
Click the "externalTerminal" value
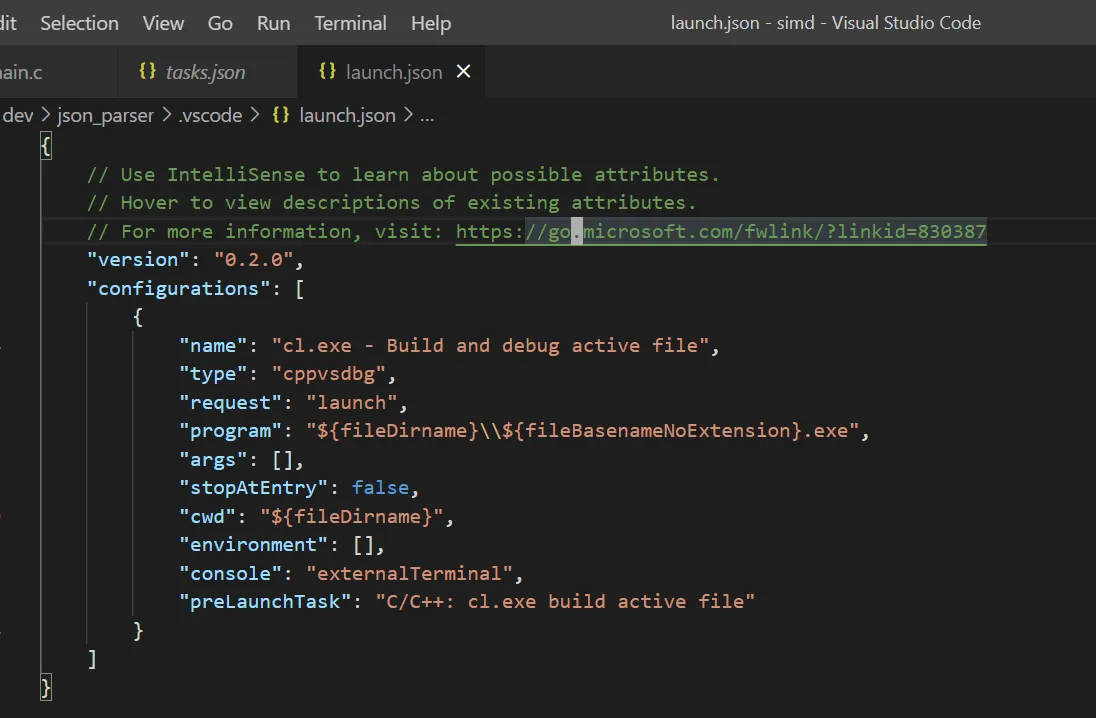click(410, 574)
